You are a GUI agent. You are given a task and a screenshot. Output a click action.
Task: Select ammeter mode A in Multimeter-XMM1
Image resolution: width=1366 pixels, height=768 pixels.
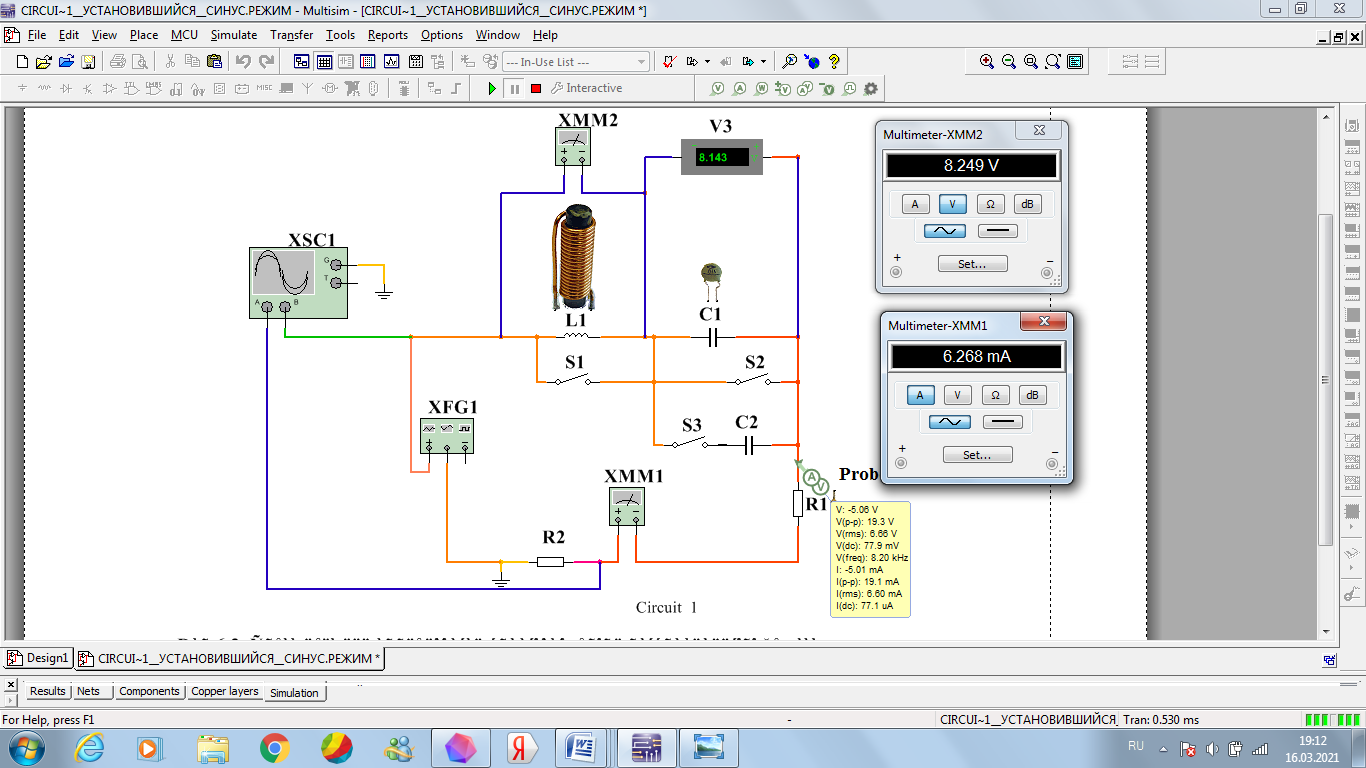920,395
